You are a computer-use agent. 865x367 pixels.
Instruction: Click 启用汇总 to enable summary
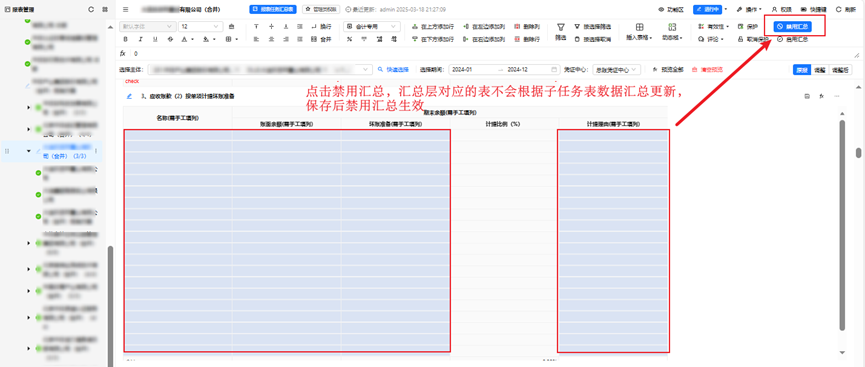(792, 40)
